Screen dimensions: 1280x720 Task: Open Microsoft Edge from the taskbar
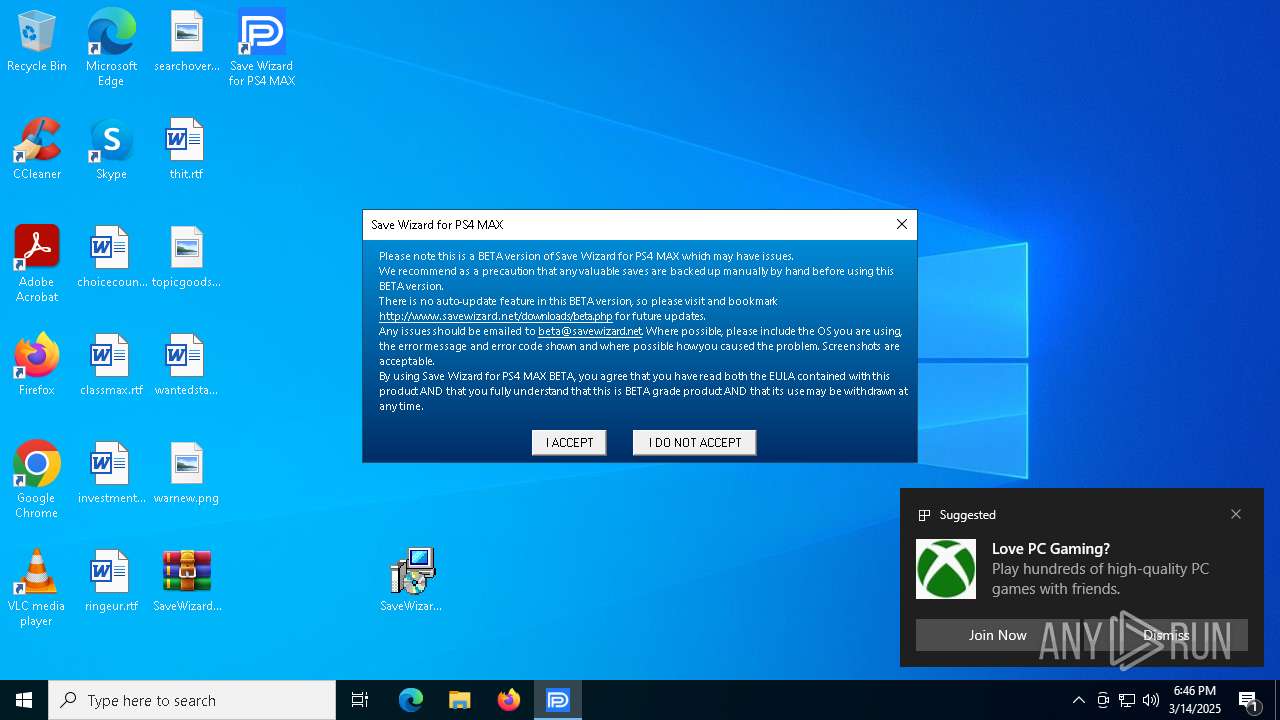(411, 700)
